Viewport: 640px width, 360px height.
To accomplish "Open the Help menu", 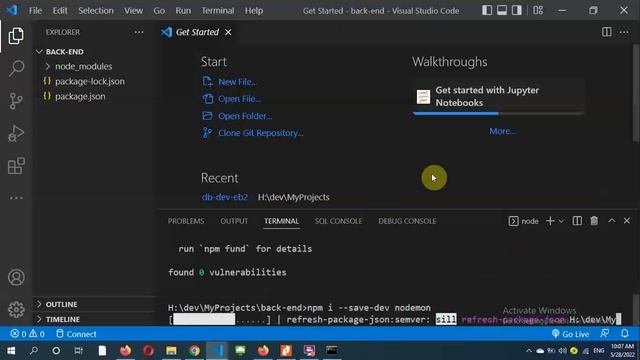I will (x=253, y=11).
